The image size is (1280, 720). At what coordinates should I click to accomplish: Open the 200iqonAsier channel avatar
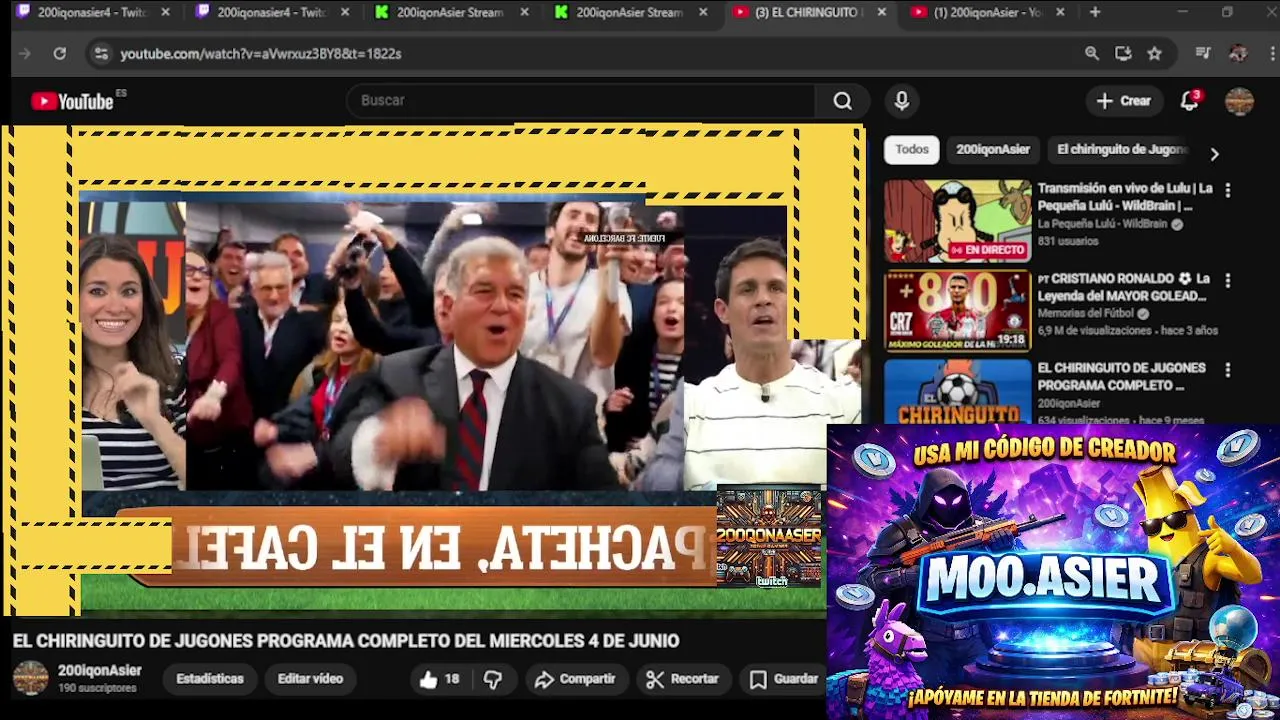coord(30,678)
